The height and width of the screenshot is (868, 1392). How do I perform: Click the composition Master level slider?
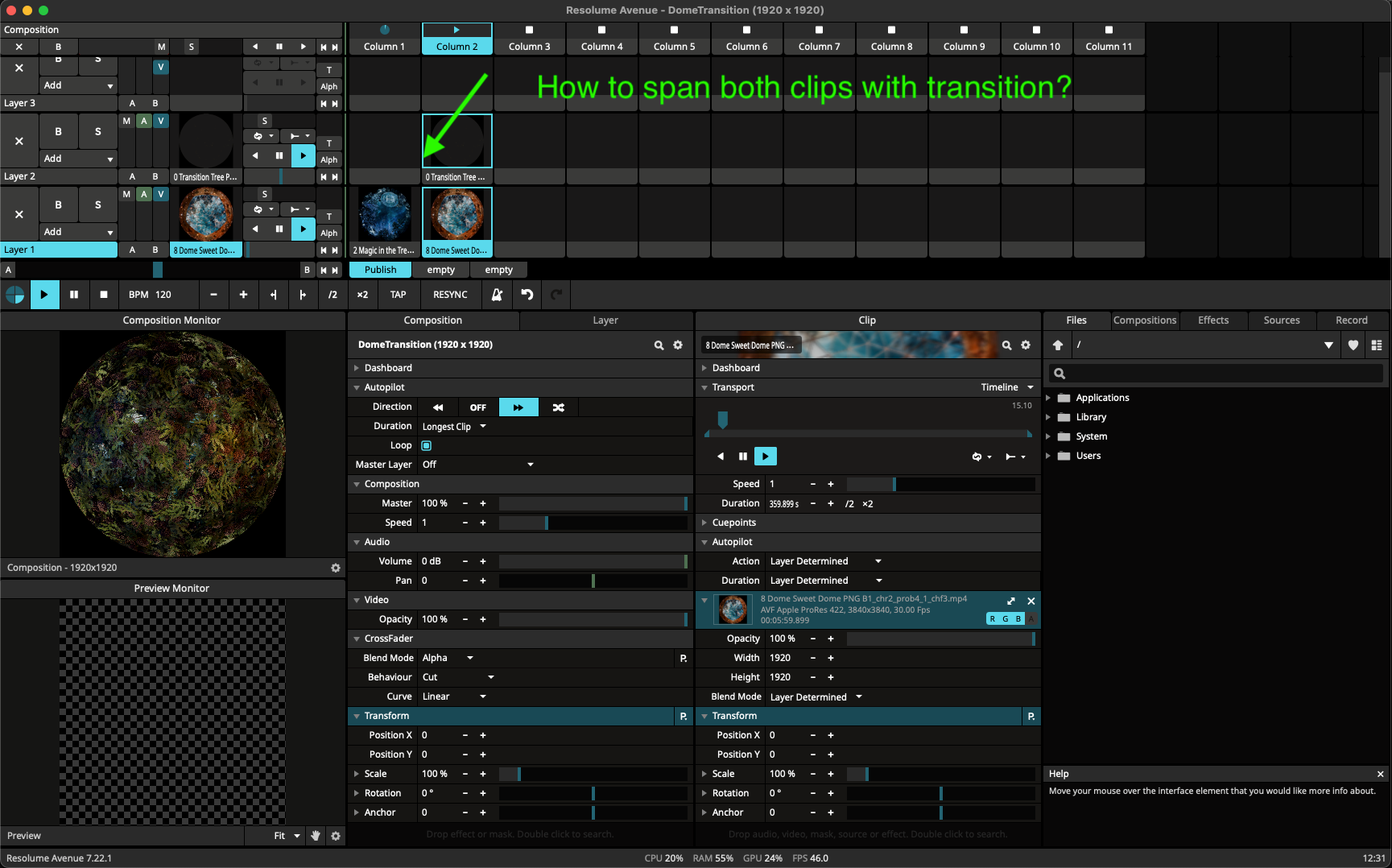point(592,503)
